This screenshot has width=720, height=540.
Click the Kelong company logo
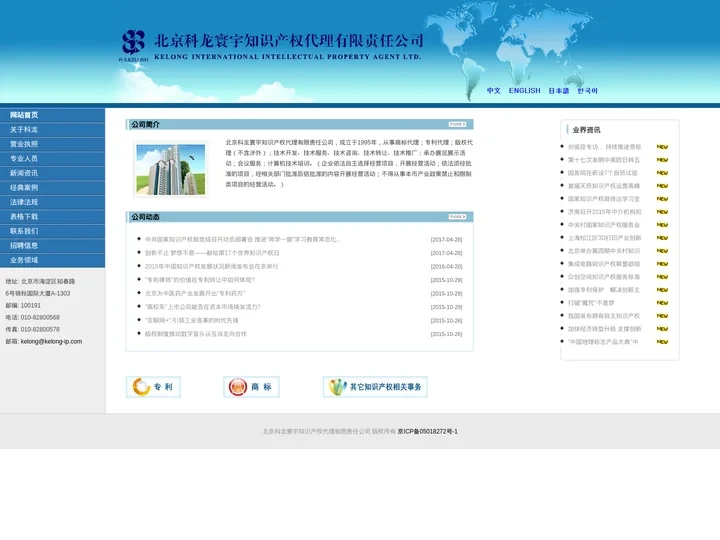coord(133,45)
